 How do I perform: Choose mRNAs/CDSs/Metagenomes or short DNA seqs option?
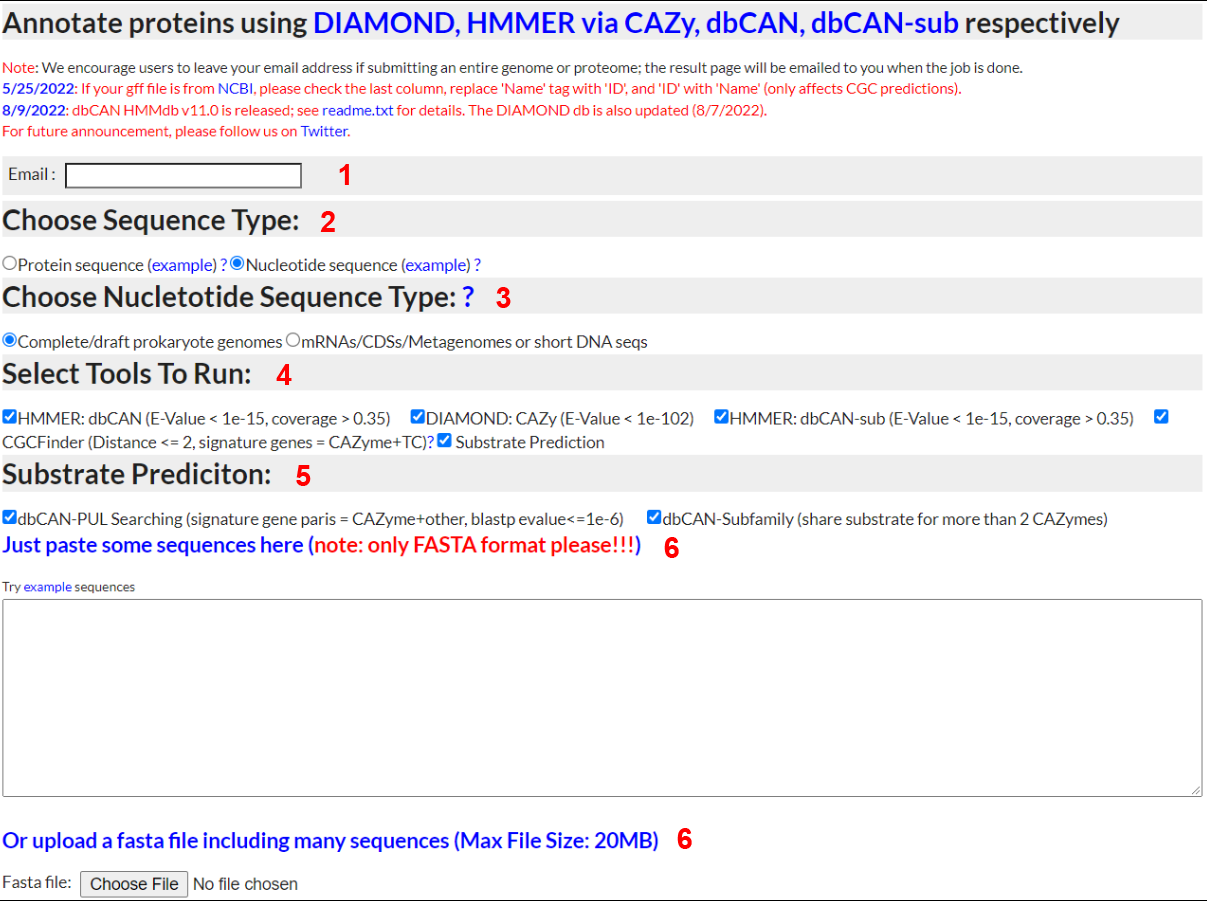pos(293,340)
